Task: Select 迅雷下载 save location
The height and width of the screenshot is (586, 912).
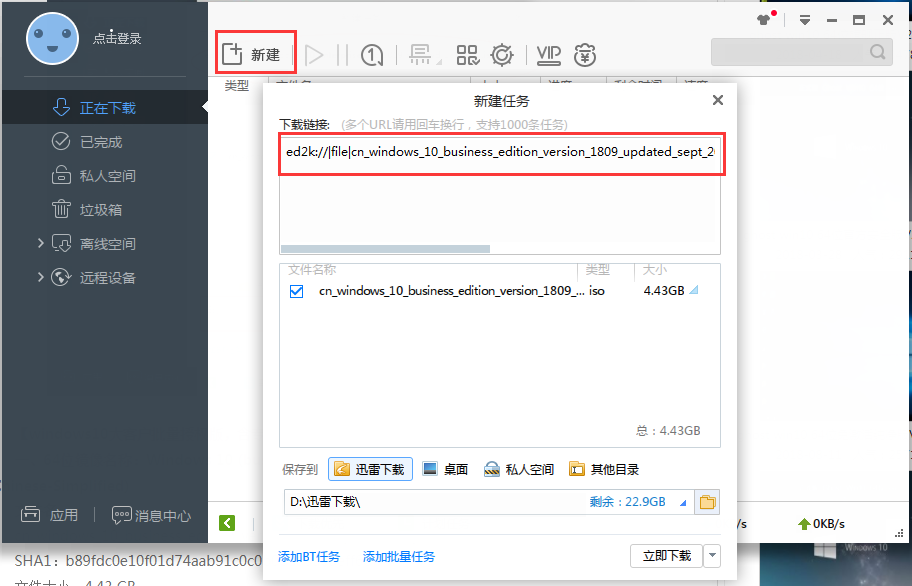Action: (370, 469)
